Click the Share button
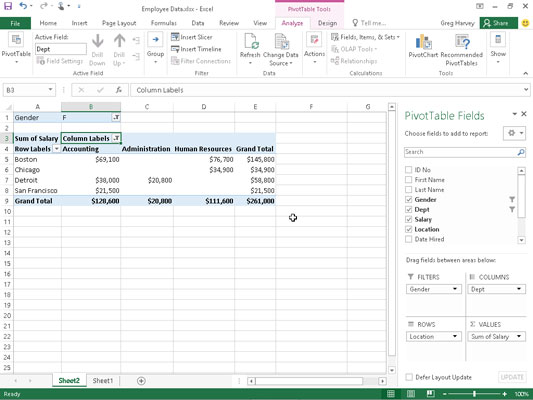The width and height of the screenshot is (533, 400). [x=498, y=23]
